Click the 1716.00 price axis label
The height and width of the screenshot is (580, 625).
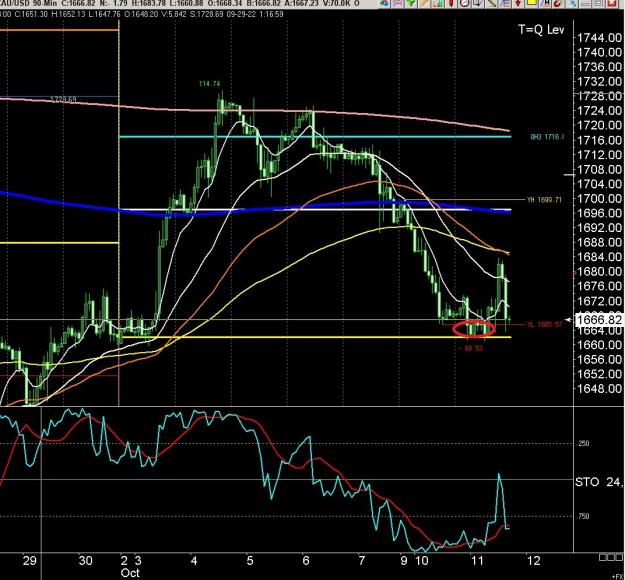pos(599,140)
